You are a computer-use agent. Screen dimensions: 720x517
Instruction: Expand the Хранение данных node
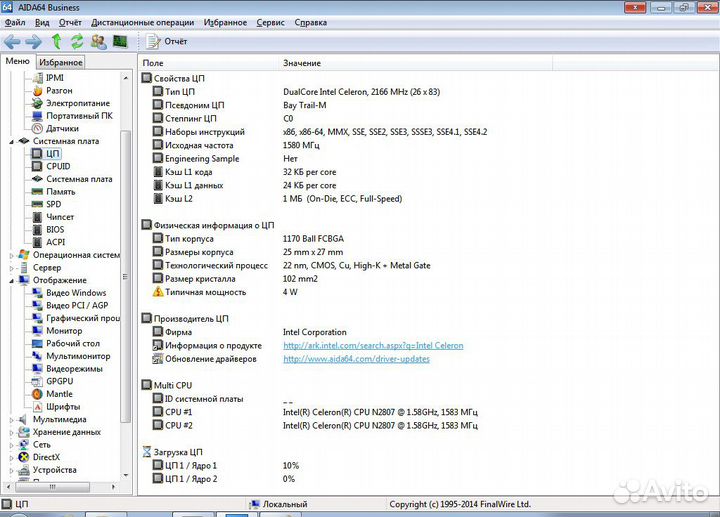point(11,432)
